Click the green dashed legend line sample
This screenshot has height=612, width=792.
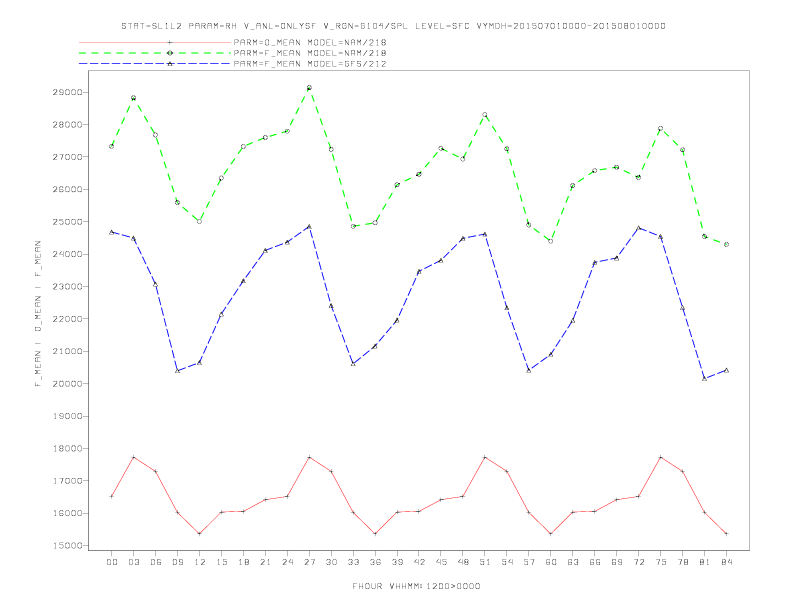155,53
